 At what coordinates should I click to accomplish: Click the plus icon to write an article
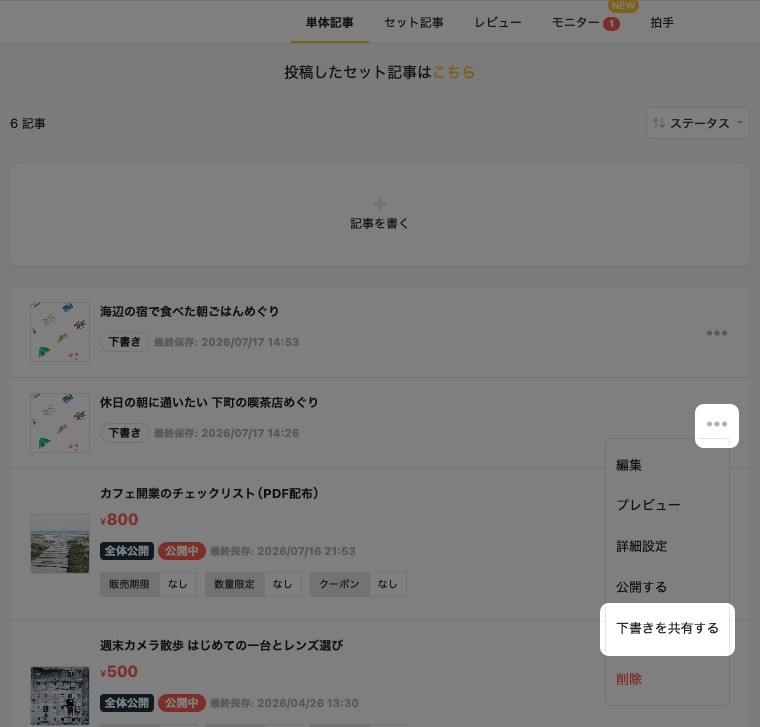tap(380, 204)
